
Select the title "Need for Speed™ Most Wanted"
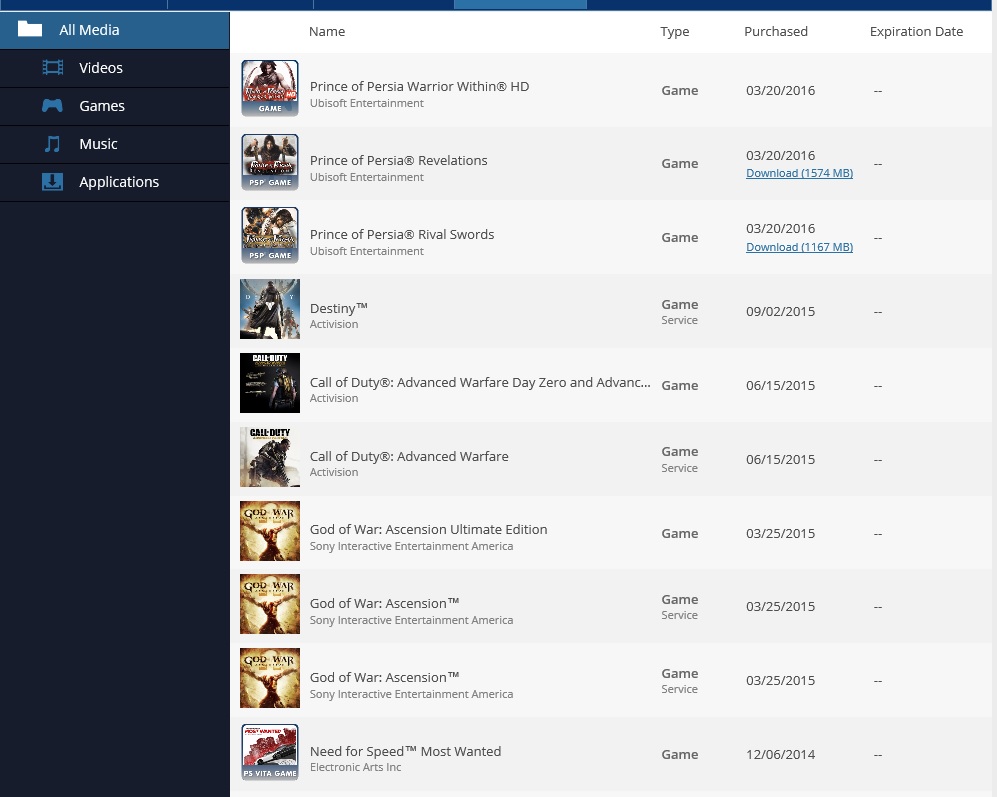(405, 751)
